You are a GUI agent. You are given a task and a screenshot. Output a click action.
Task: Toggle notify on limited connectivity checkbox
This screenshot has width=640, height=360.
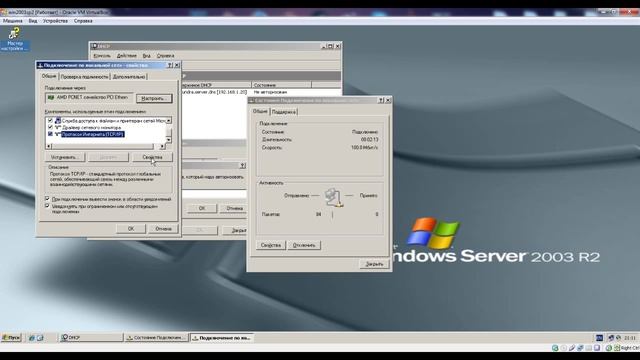click(x=47, y=206)
